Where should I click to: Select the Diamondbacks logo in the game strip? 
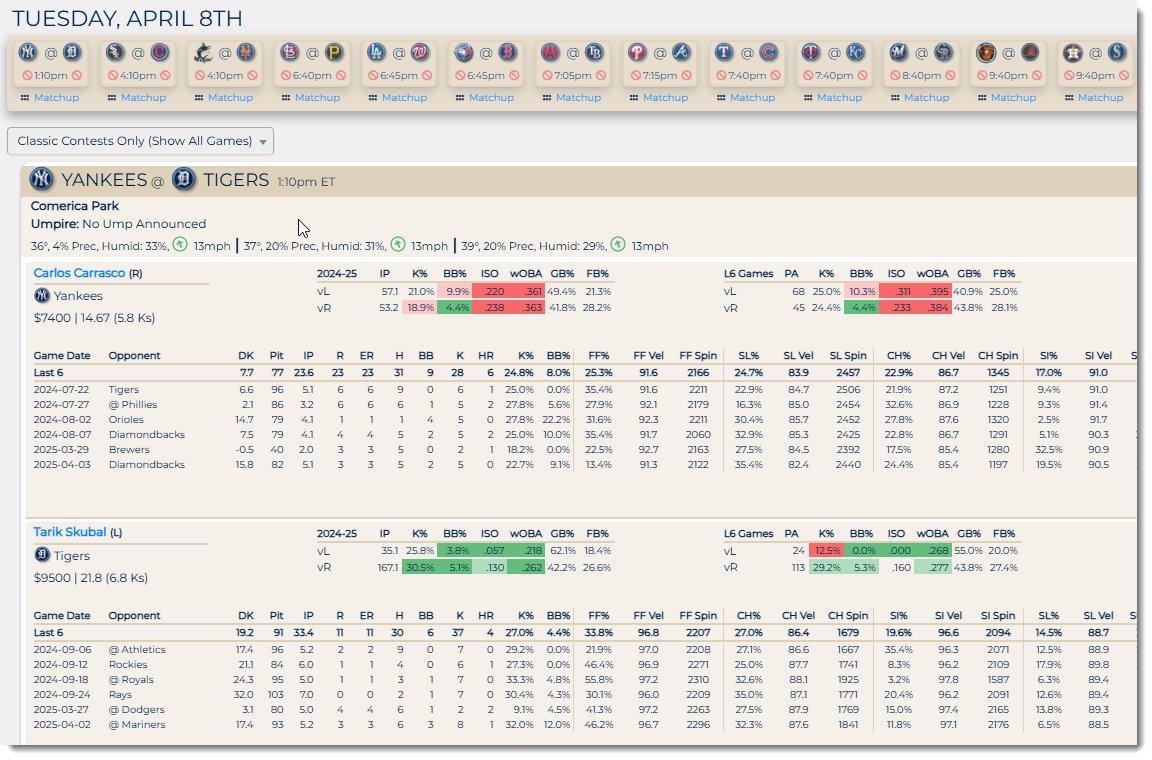(1030, 52)
